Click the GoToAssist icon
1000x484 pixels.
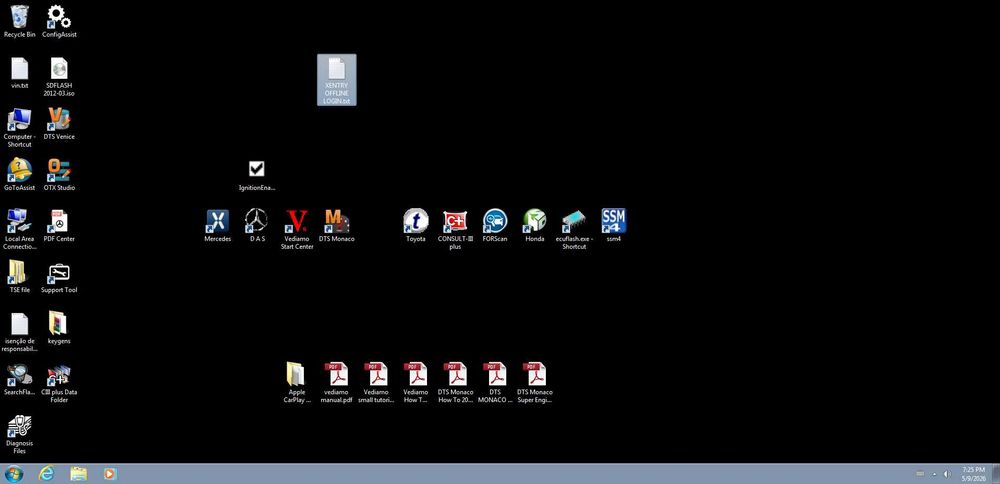pyautogui.click(x=20, y=170)
